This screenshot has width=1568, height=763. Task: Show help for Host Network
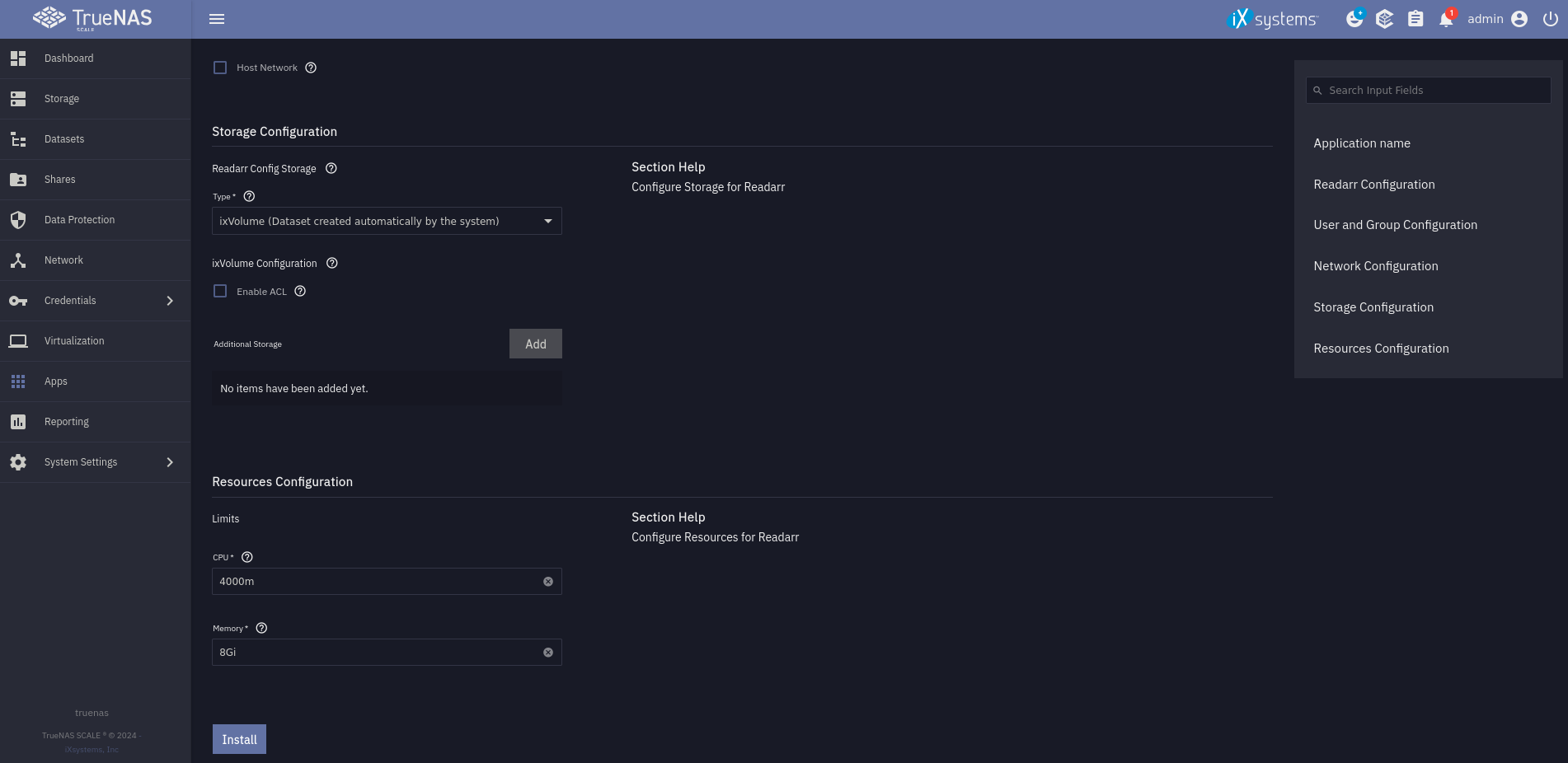[311, 68]
